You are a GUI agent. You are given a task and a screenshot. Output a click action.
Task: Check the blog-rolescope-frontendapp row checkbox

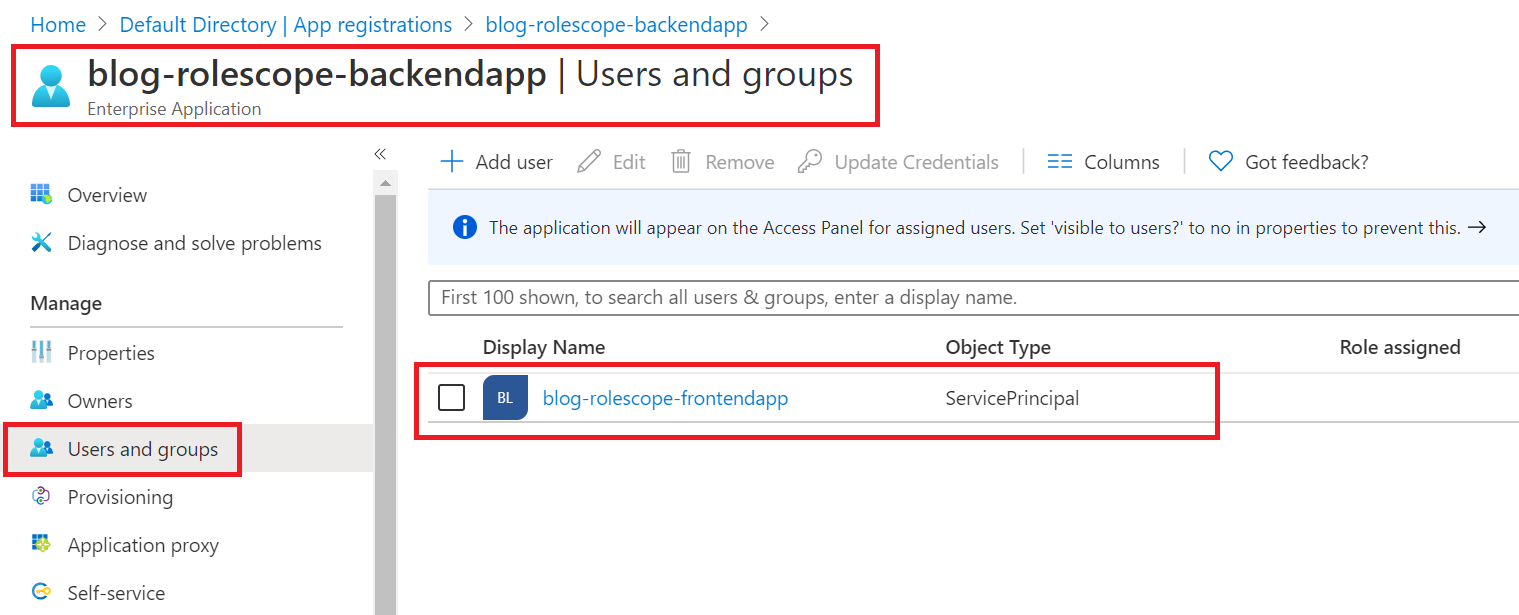click(452, 398)
